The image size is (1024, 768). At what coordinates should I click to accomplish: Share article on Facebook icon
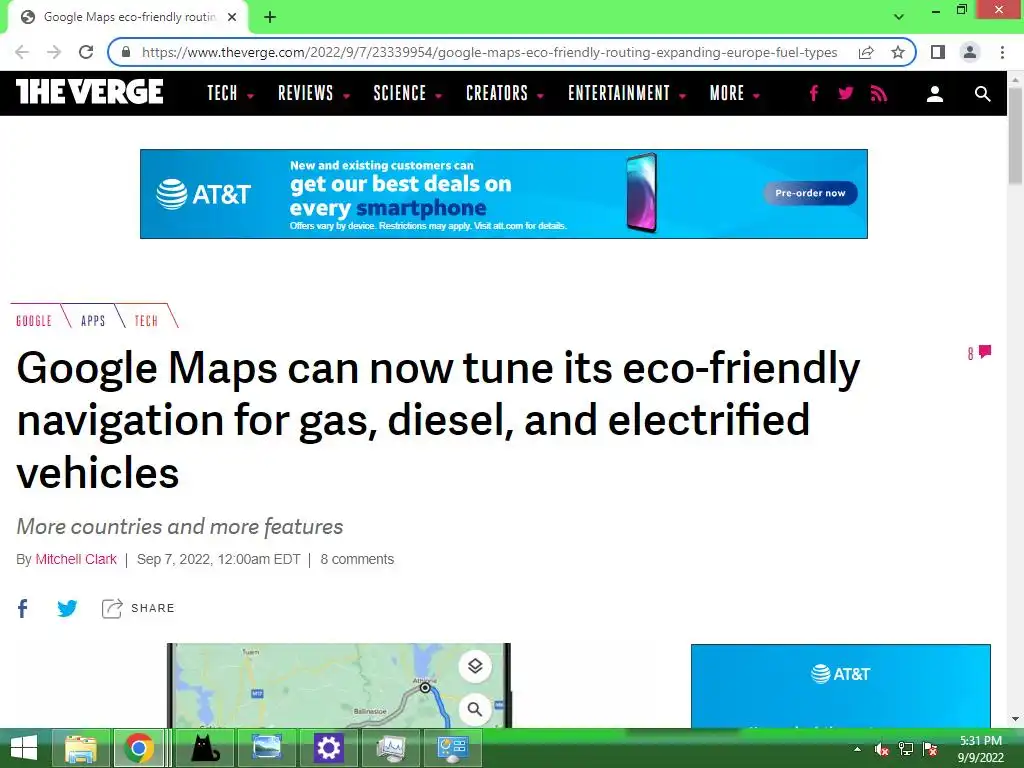tap(23, 609)
